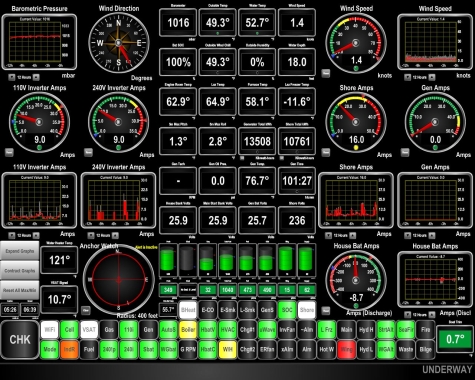The image size is (475, 380).
Task: Toggle the white Shore indicator
Action: [x=307, y=310]
